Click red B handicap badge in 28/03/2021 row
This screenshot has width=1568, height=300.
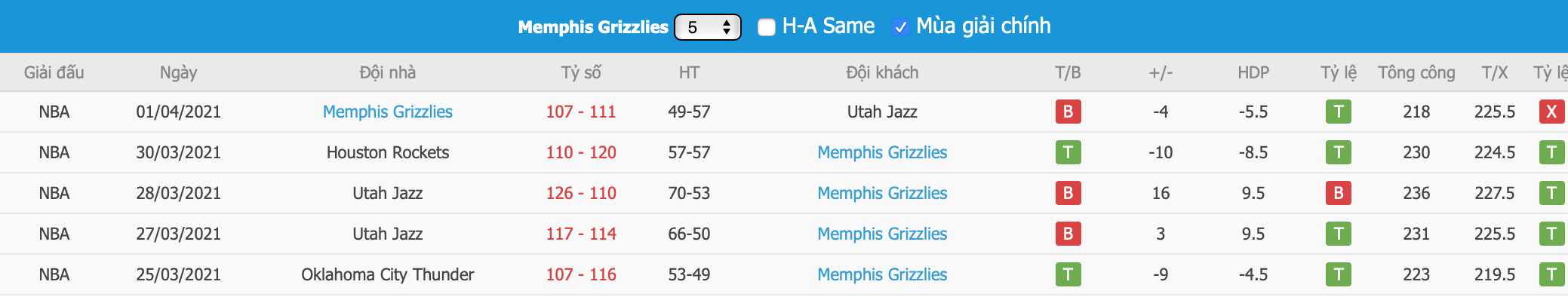click(x=1339, y=193)
